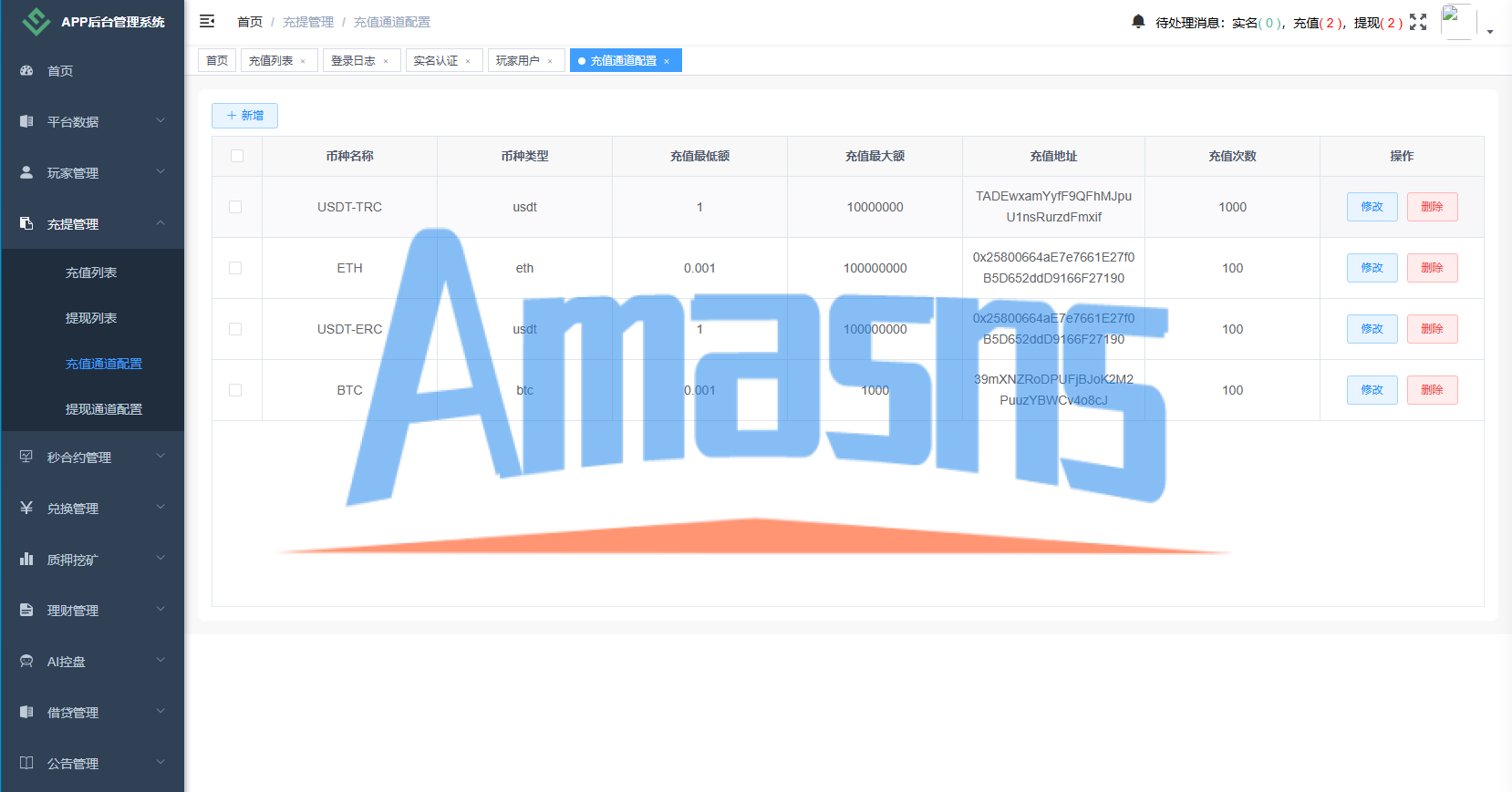This screenshot has width=1512, height=792.
Task: Click the 首页 dashboard icon in sidebar
Action: point(26,70)
